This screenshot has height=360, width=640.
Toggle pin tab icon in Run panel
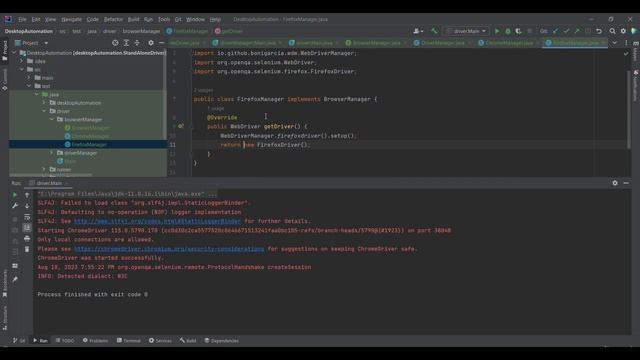(15, 280)
